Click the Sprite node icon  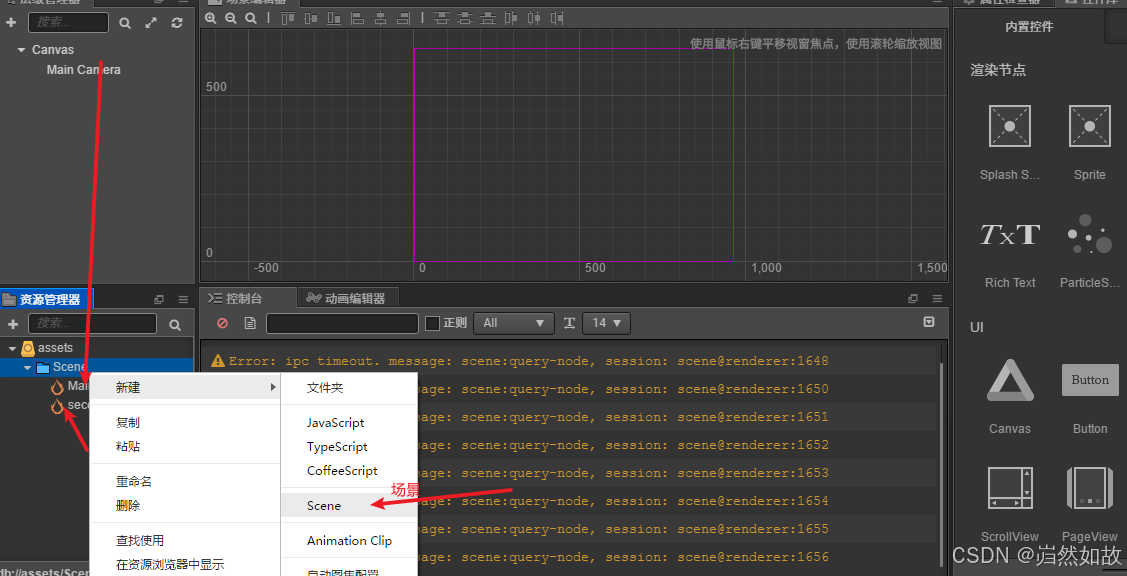(x=1090, y=126)
